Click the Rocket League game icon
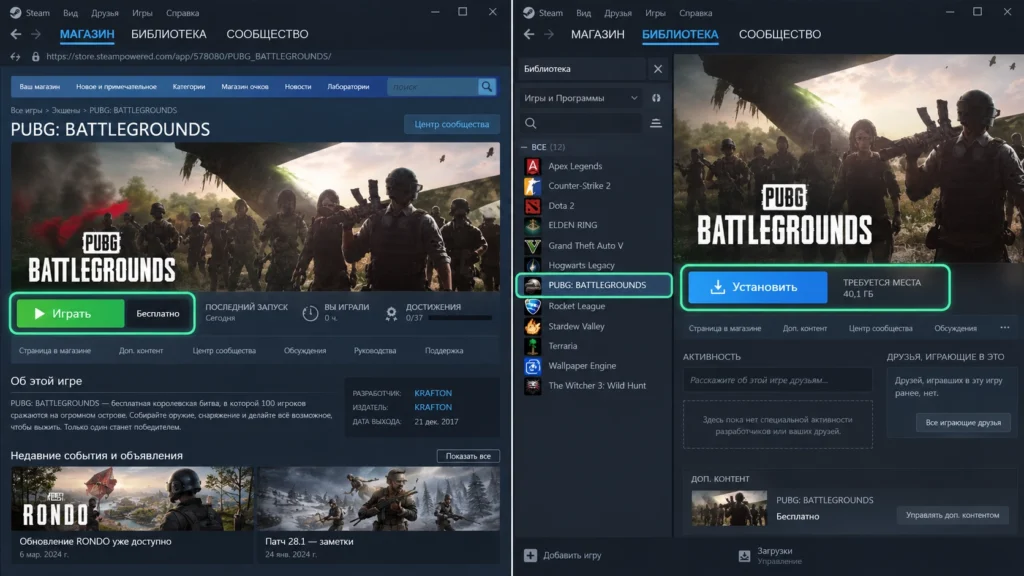1024x576 pixels. (x=533, y=306)
